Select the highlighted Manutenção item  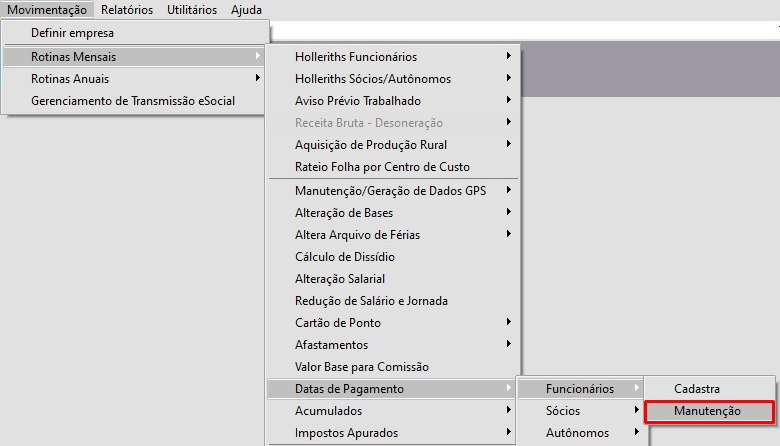[708, 411]
